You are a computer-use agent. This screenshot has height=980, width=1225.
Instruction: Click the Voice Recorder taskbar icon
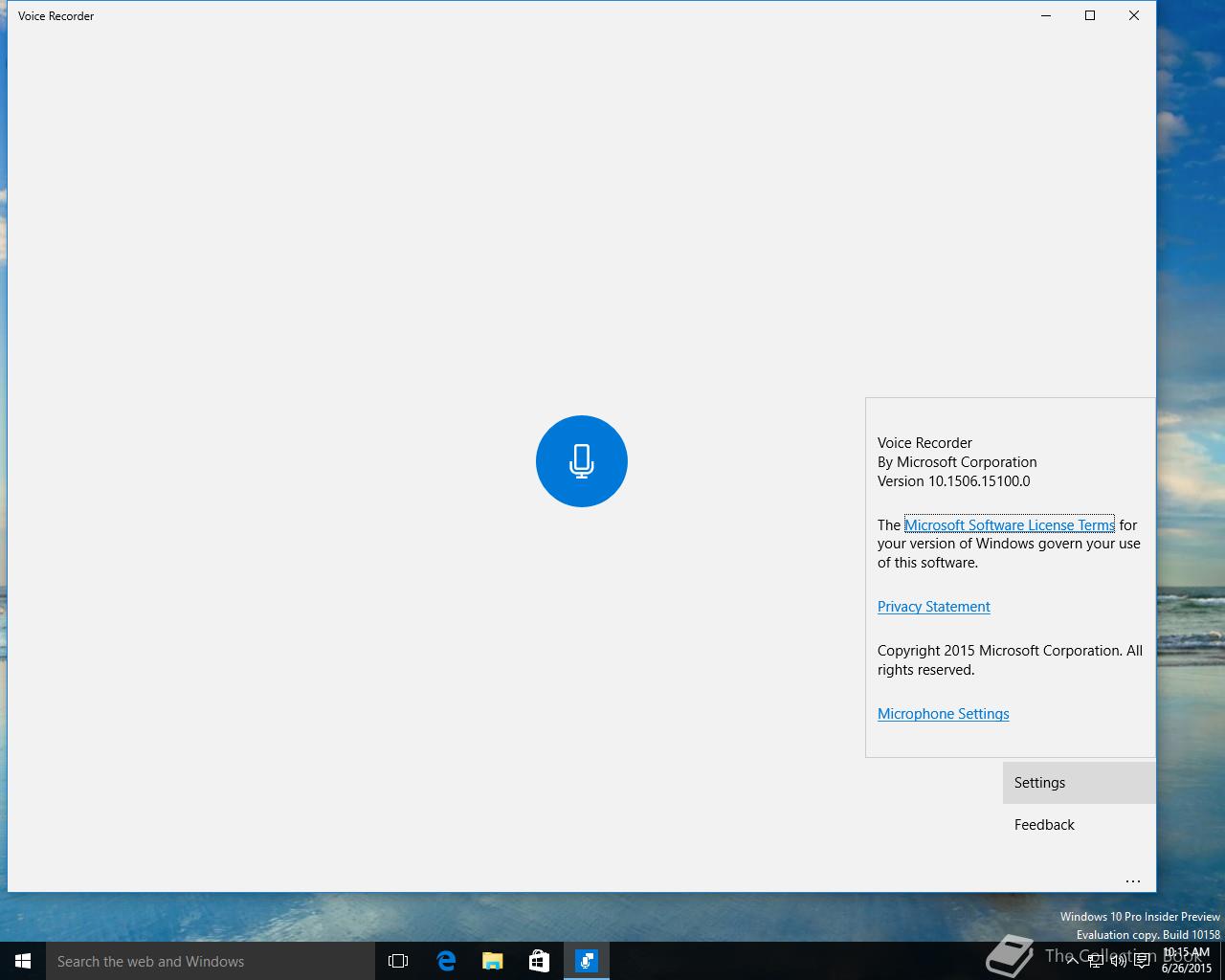(x=587, y=961)
